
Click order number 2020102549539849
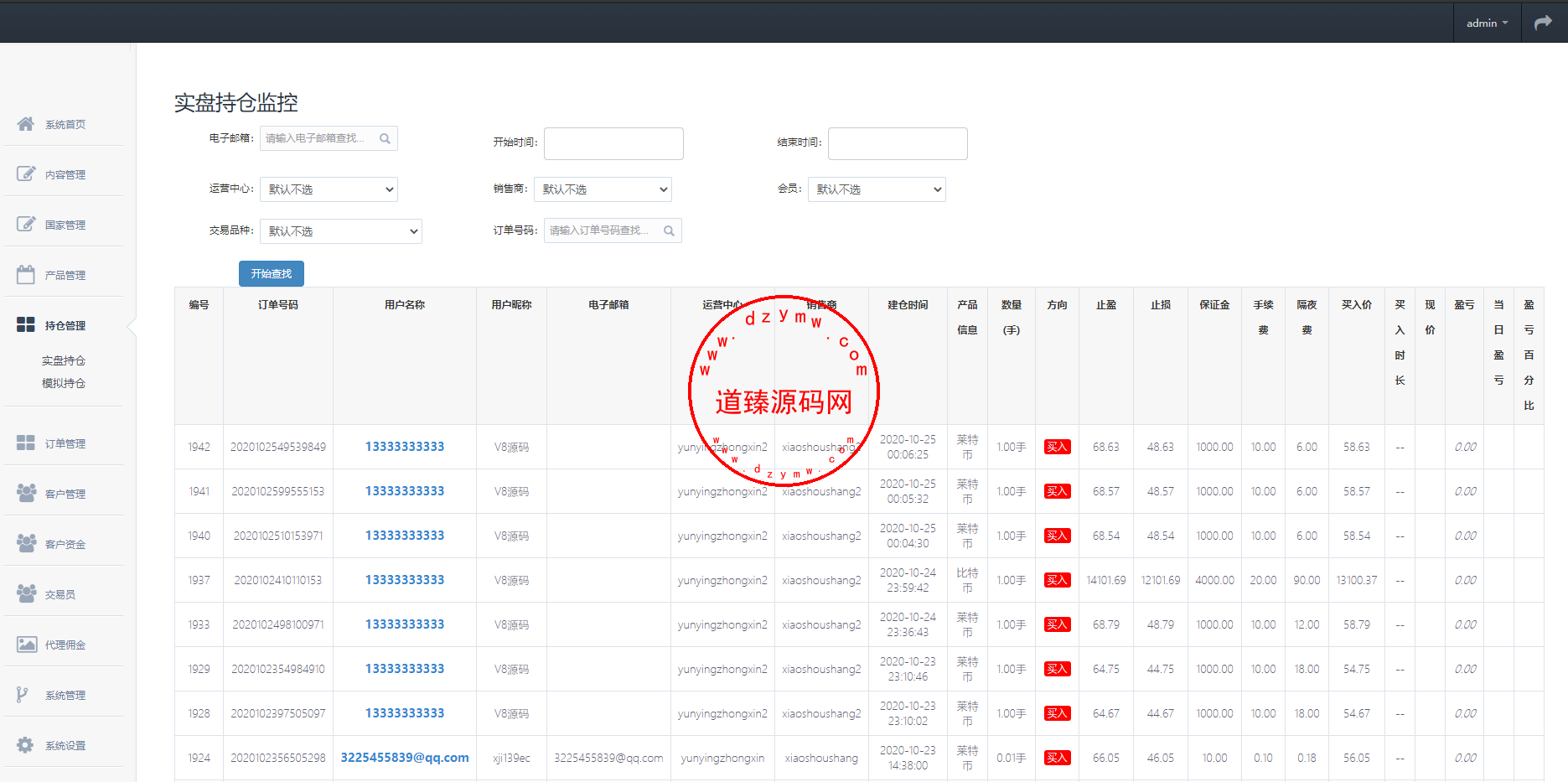[x=278, y=447]
